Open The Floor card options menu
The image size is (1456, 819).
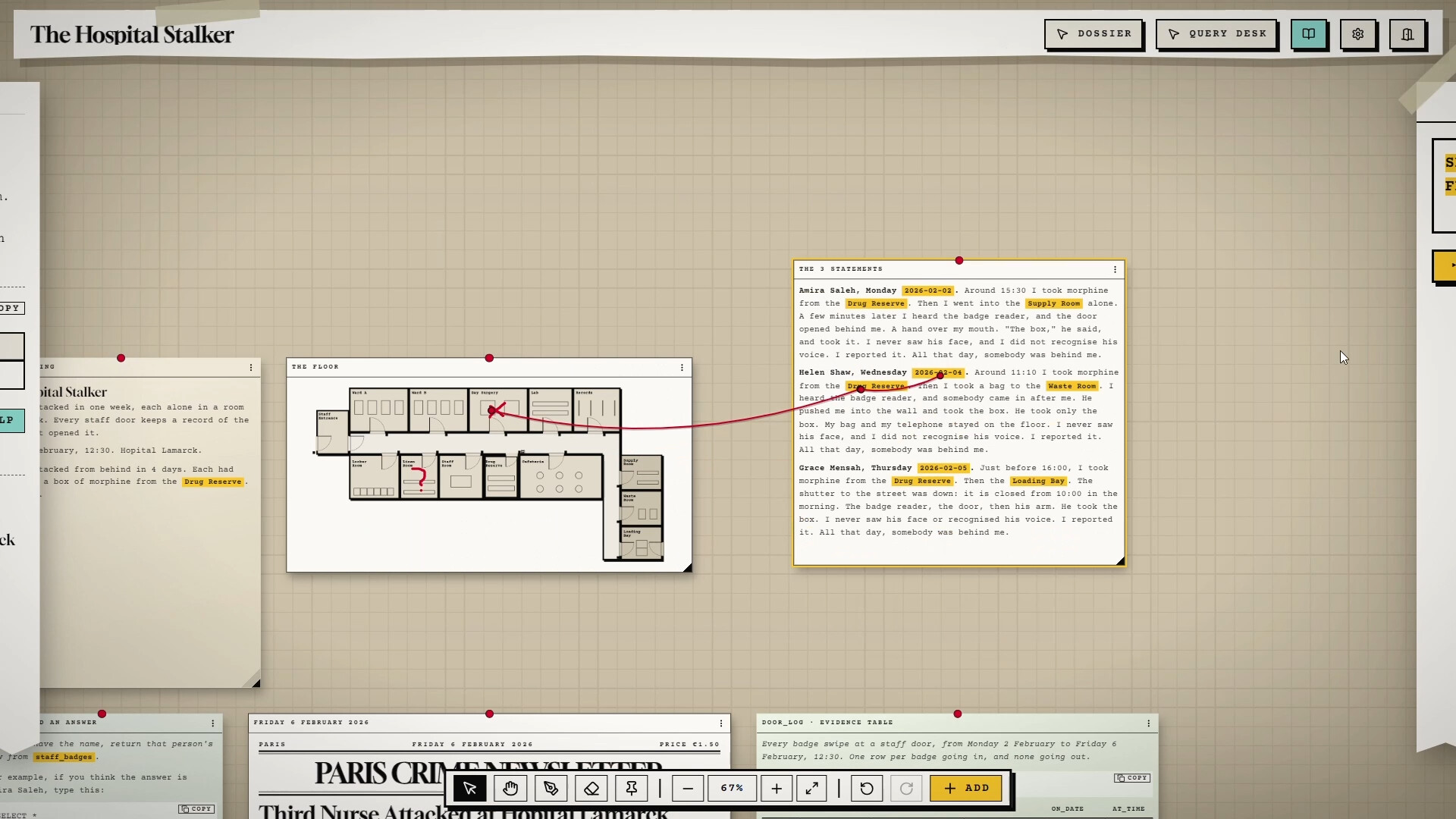[x=682, y=368]
